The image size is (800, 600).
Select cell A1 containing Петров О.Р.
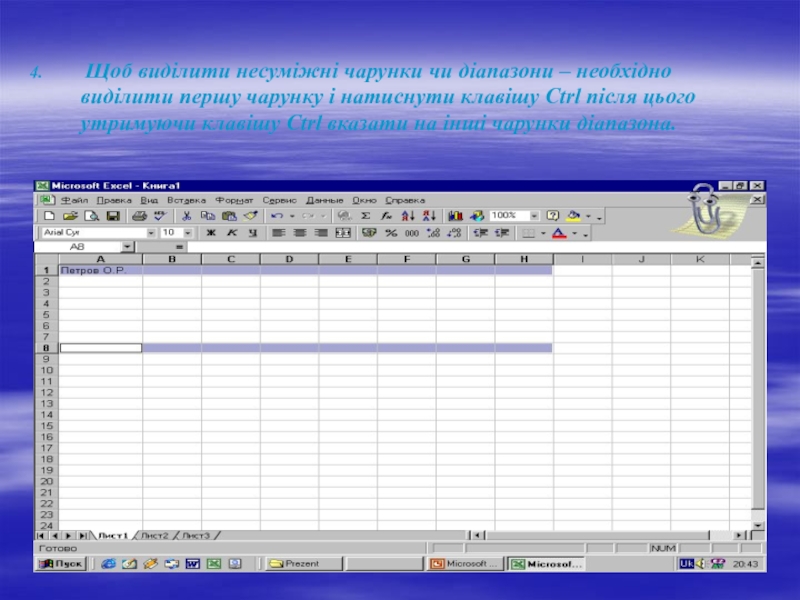tap(99, 271)
